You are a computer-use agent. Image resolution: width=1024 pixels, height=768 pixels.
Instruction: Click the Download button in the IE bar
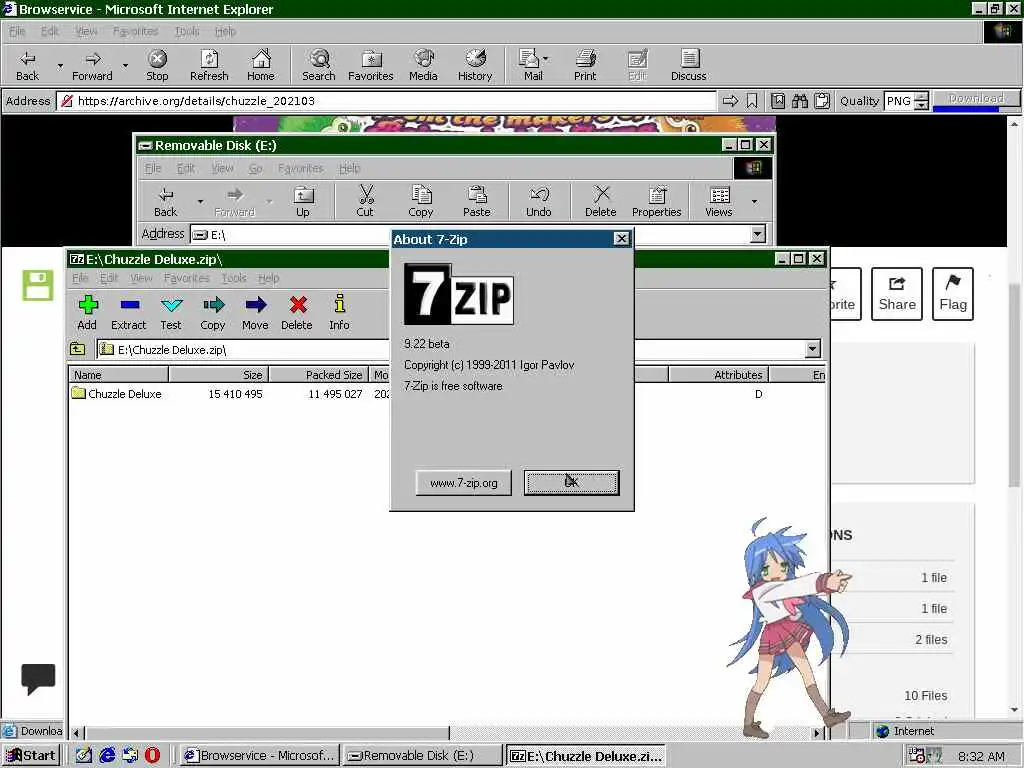[x=976, y=100]
